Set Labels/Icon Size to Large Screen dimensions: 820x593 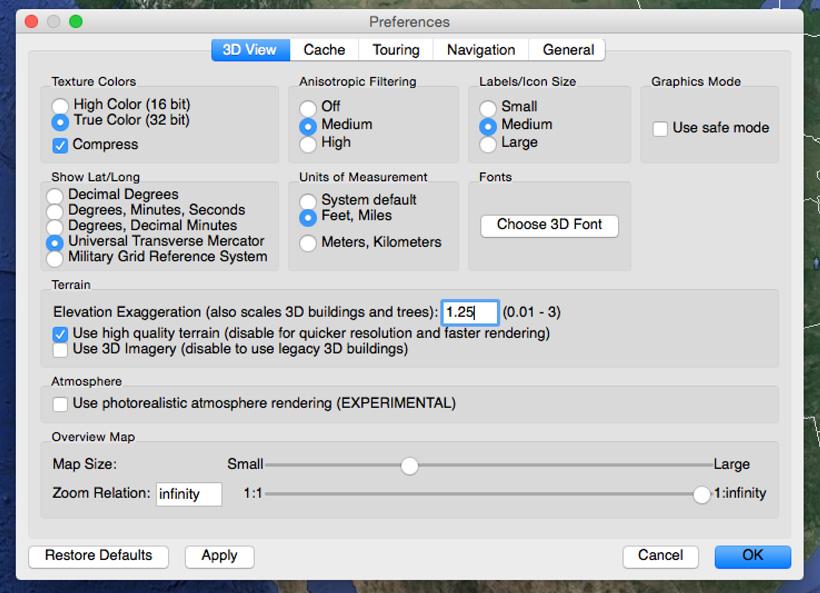pyautogui.click(x=487, y=143)
